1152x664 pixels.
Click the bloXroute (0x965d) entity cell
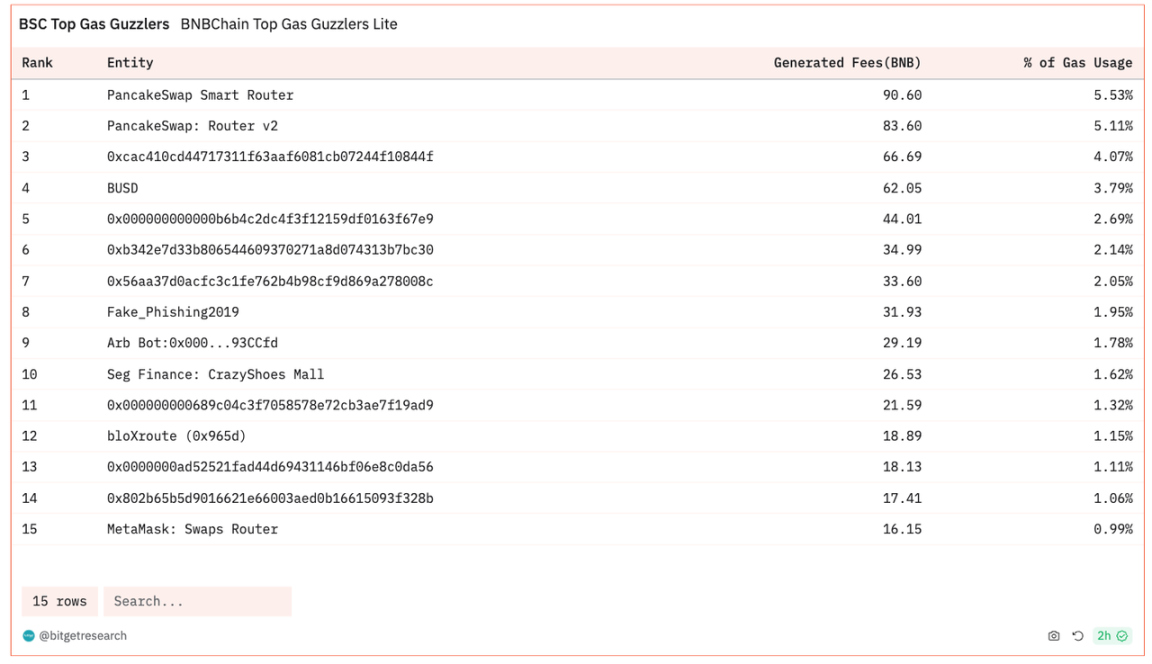[x=176, y=436]
